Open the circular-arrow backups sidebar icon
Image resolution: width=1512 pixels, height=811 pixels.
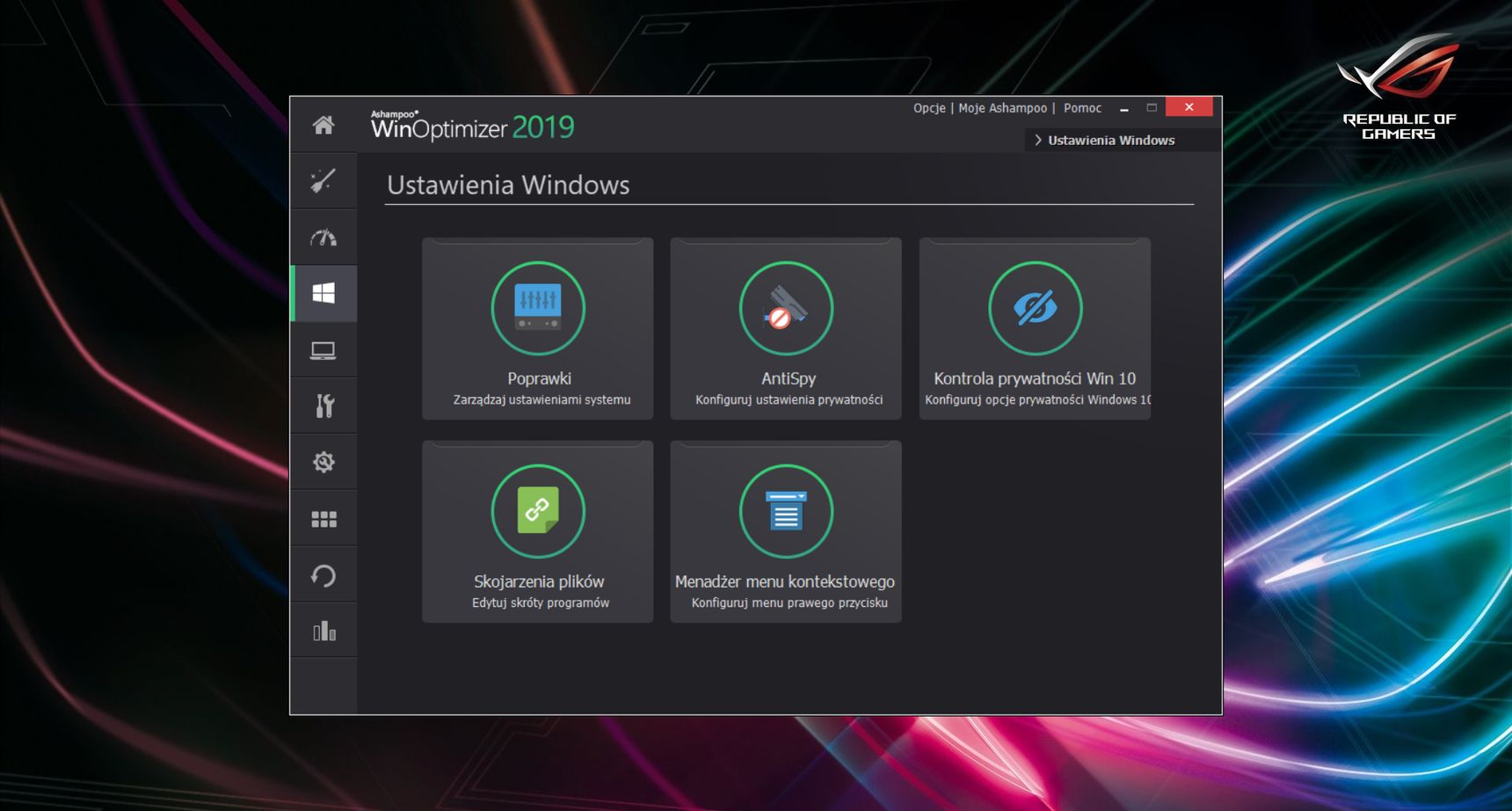point(323,575)
